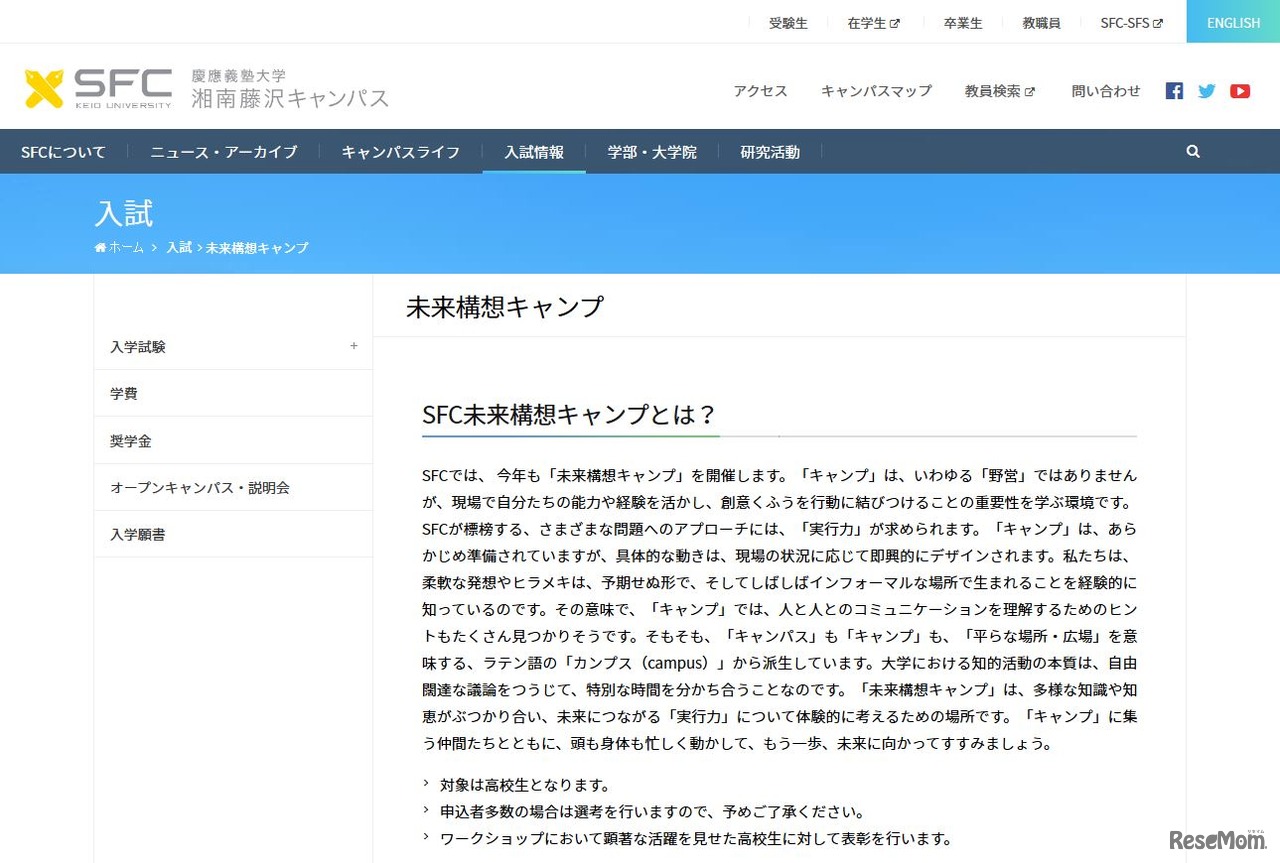This screenshot has height=863, width=1280.
Task: Open the 奨学金 page from the sidebar
Action: pos(130,440)
